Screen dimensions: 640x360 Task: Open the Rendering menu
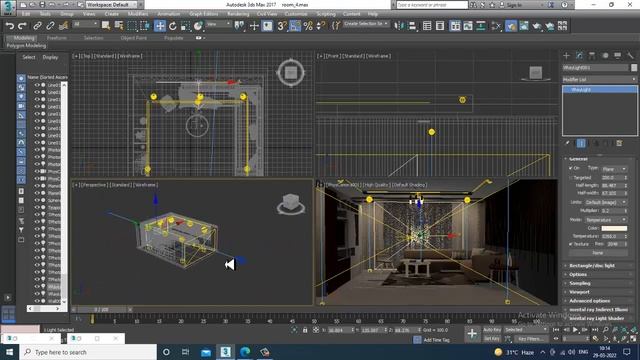tap(238, 14)
